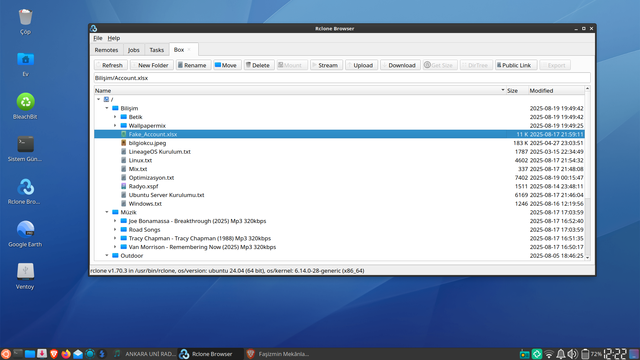The height and width of the screenshot is (360, 640).
Task: Open the Çöp trash desktop icon
Action: point(25,21)
